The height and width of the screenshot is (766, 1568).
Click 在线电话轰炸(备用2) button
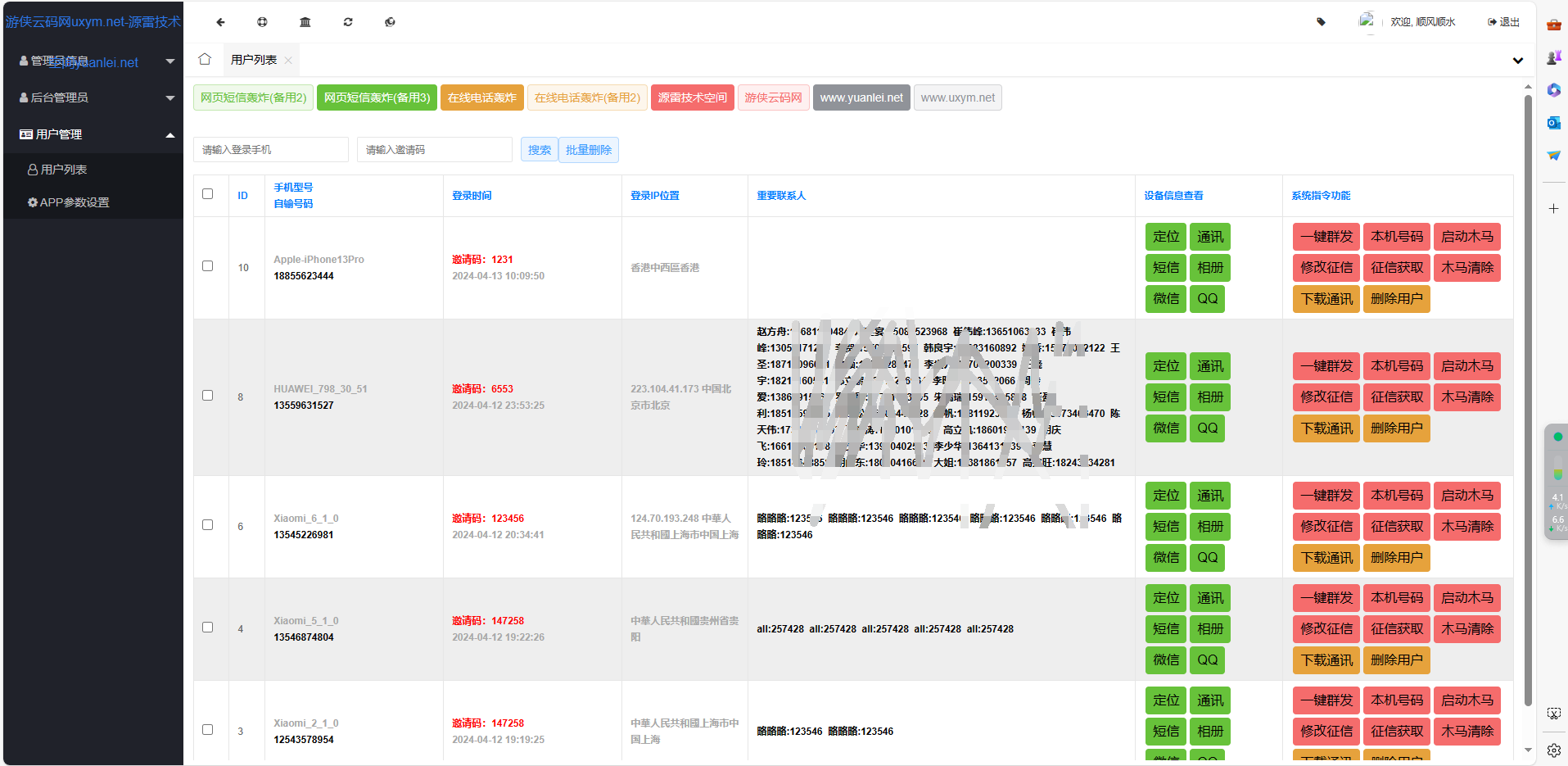point(587,97)
